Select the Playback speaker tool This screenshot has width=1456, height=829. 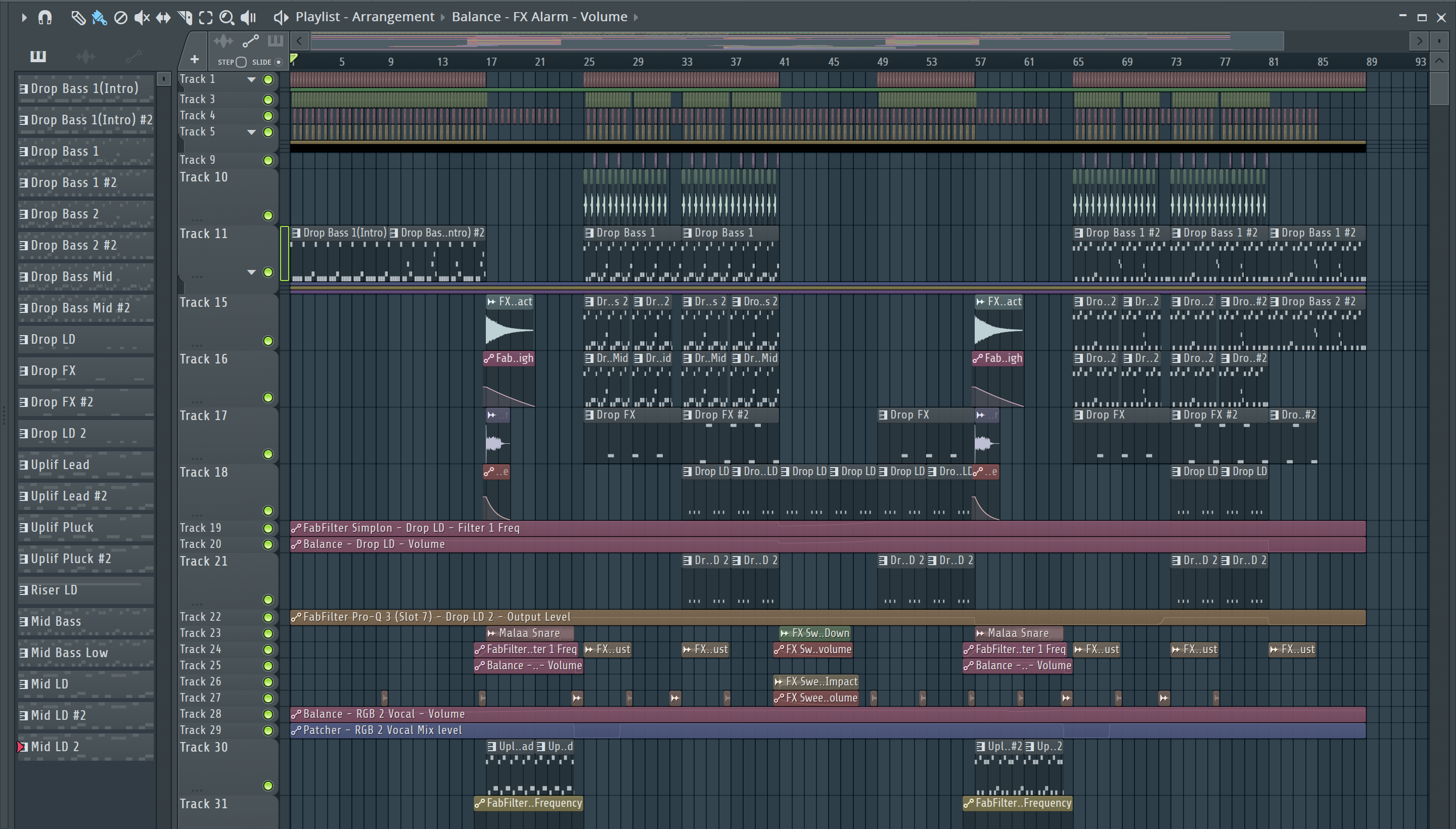click(248, 18)
